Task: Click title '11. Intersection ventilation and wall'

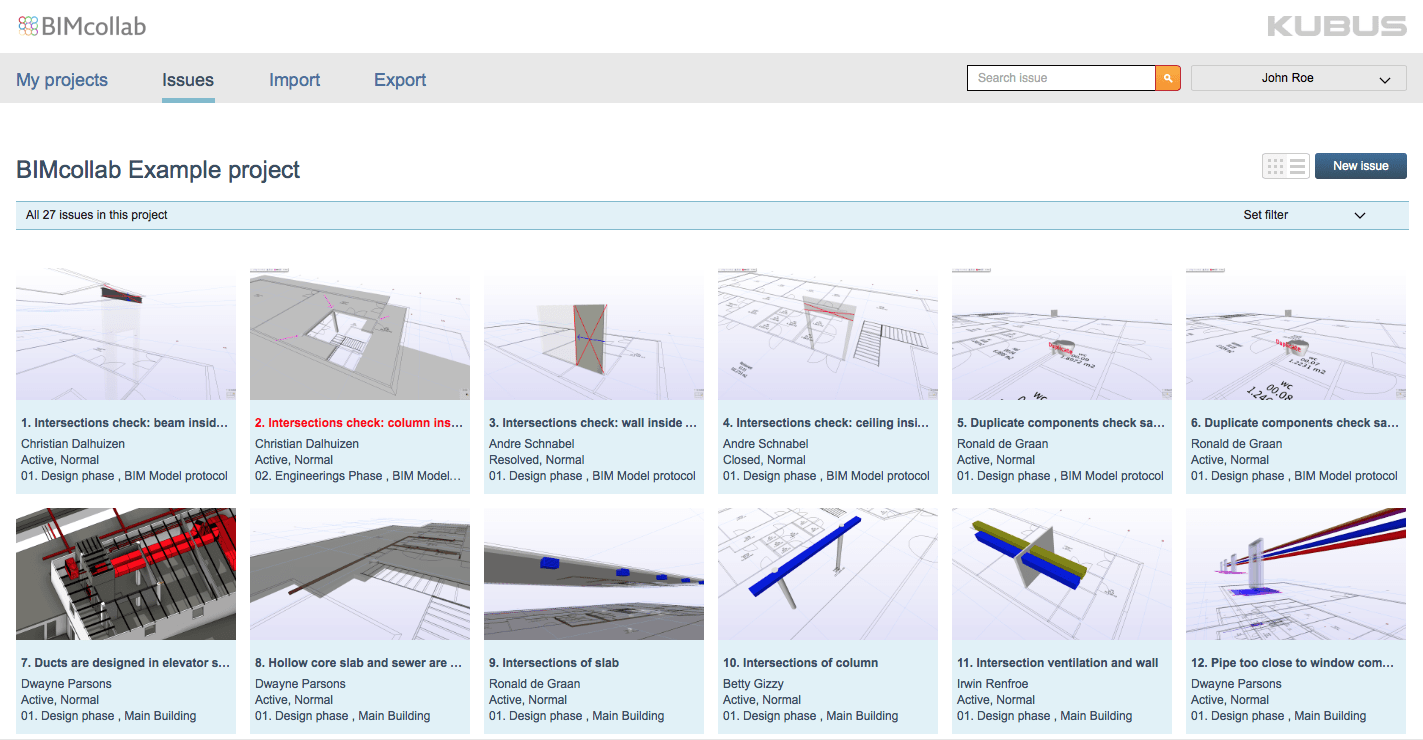Action: pyautogui.click(x=1058, y=663)
